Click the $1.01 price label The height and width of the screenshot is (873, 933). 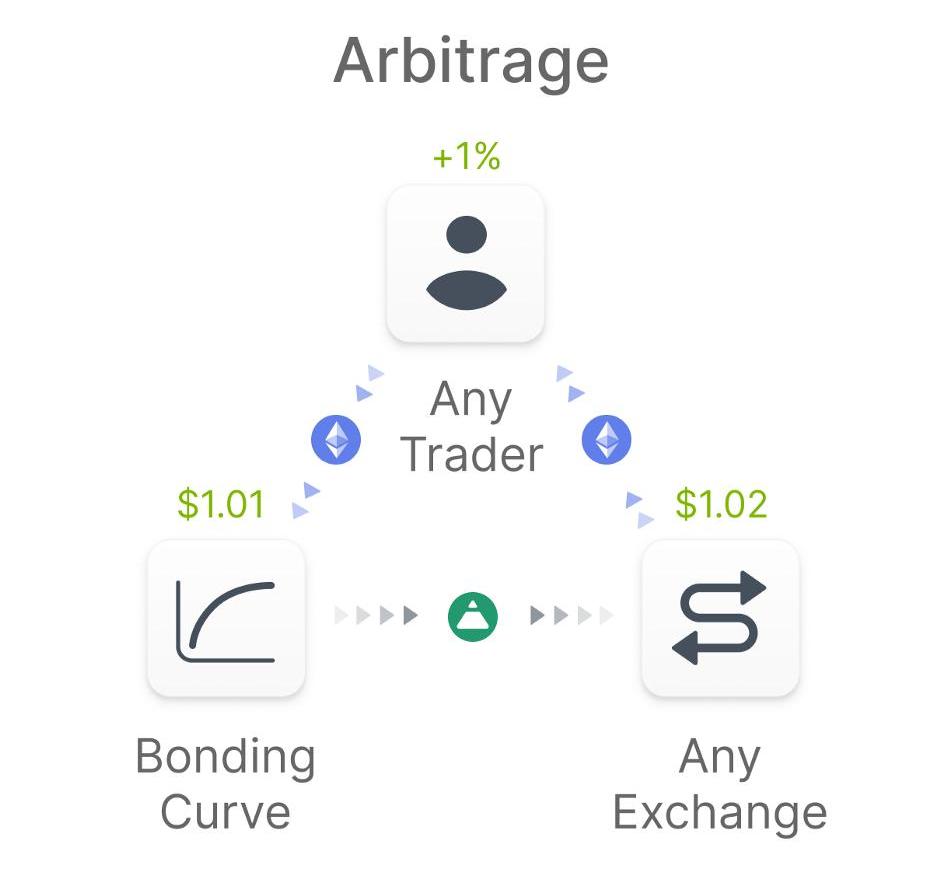[x=221, y=504]
